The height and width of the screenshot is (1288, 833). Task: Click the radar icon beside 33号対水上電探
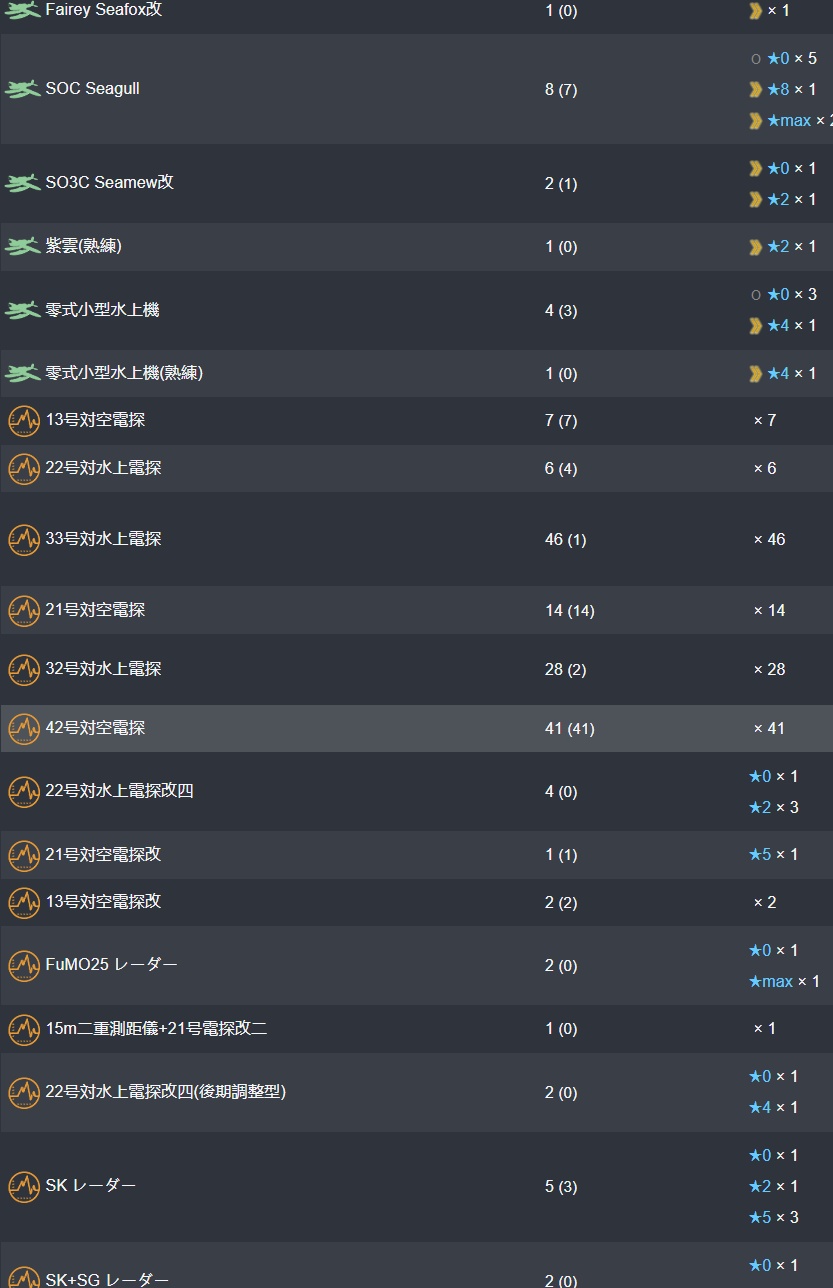pos(24,539)
